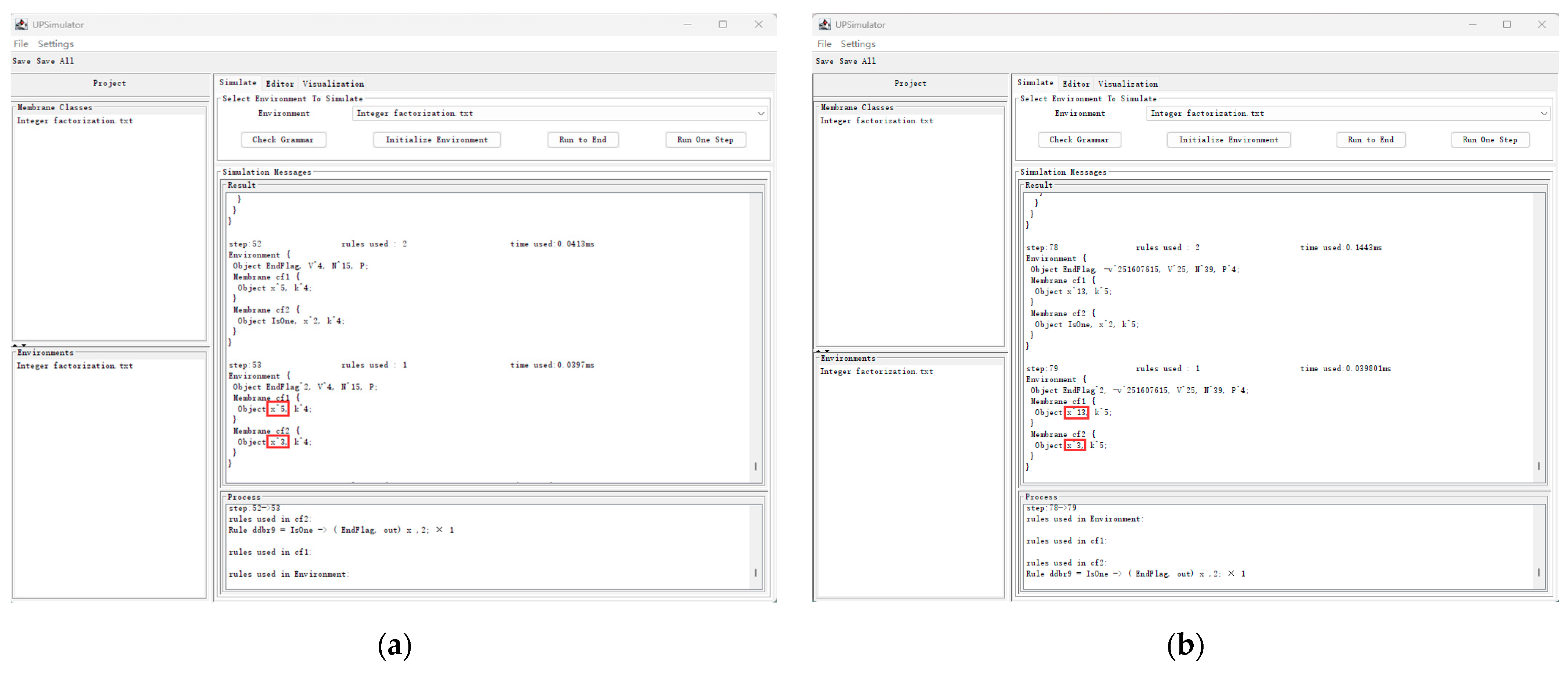Click Check Grammar button in left window
This screenshot has height=678, width=1568.
click(x=283, y=140)
